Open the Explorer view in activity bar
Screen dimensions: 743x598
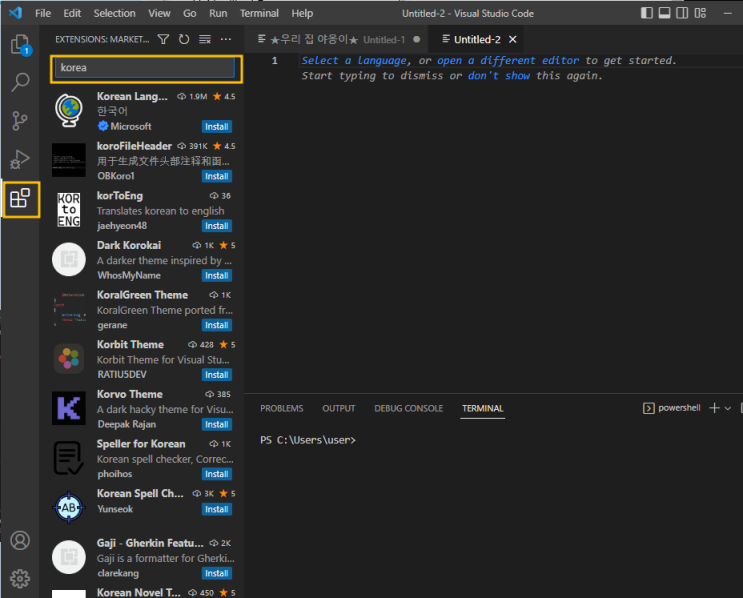pos(20,45)
